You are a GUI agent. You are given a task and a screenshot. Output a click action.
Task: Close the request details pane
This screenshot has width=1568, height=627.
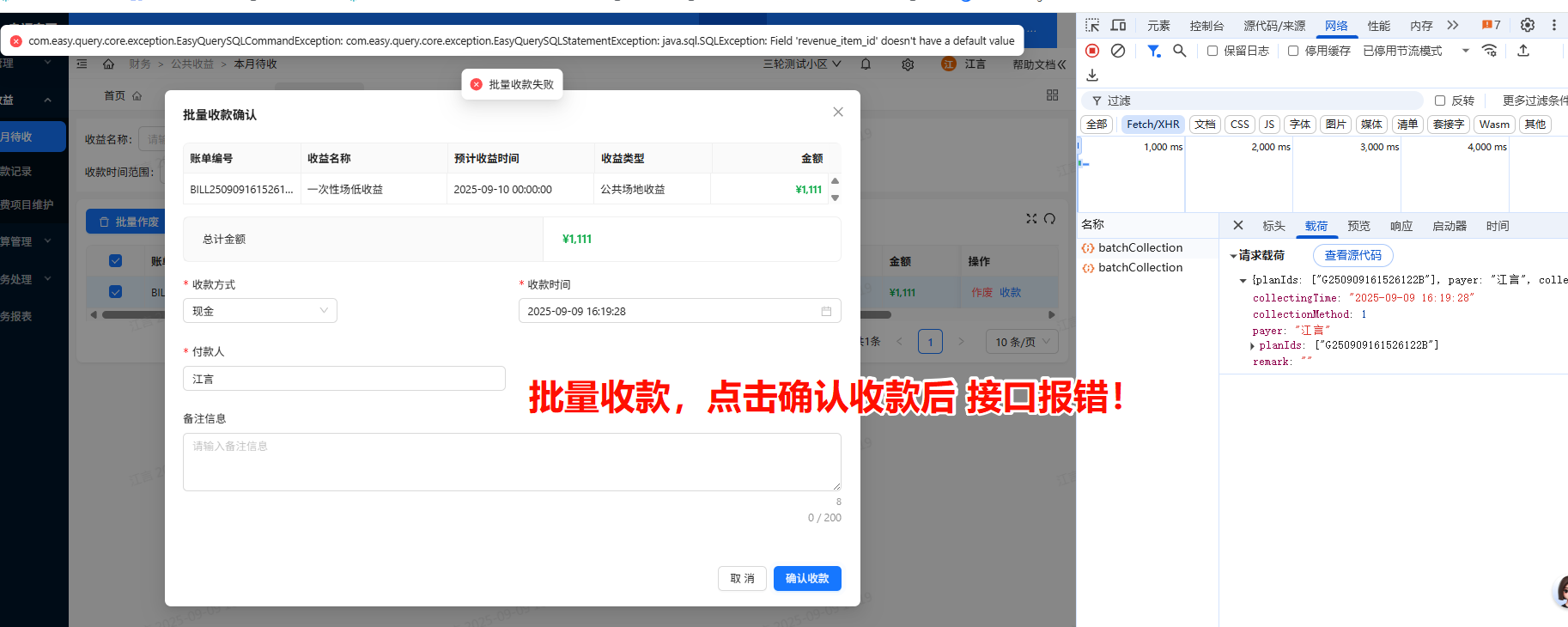click(x=1238, y=226)
